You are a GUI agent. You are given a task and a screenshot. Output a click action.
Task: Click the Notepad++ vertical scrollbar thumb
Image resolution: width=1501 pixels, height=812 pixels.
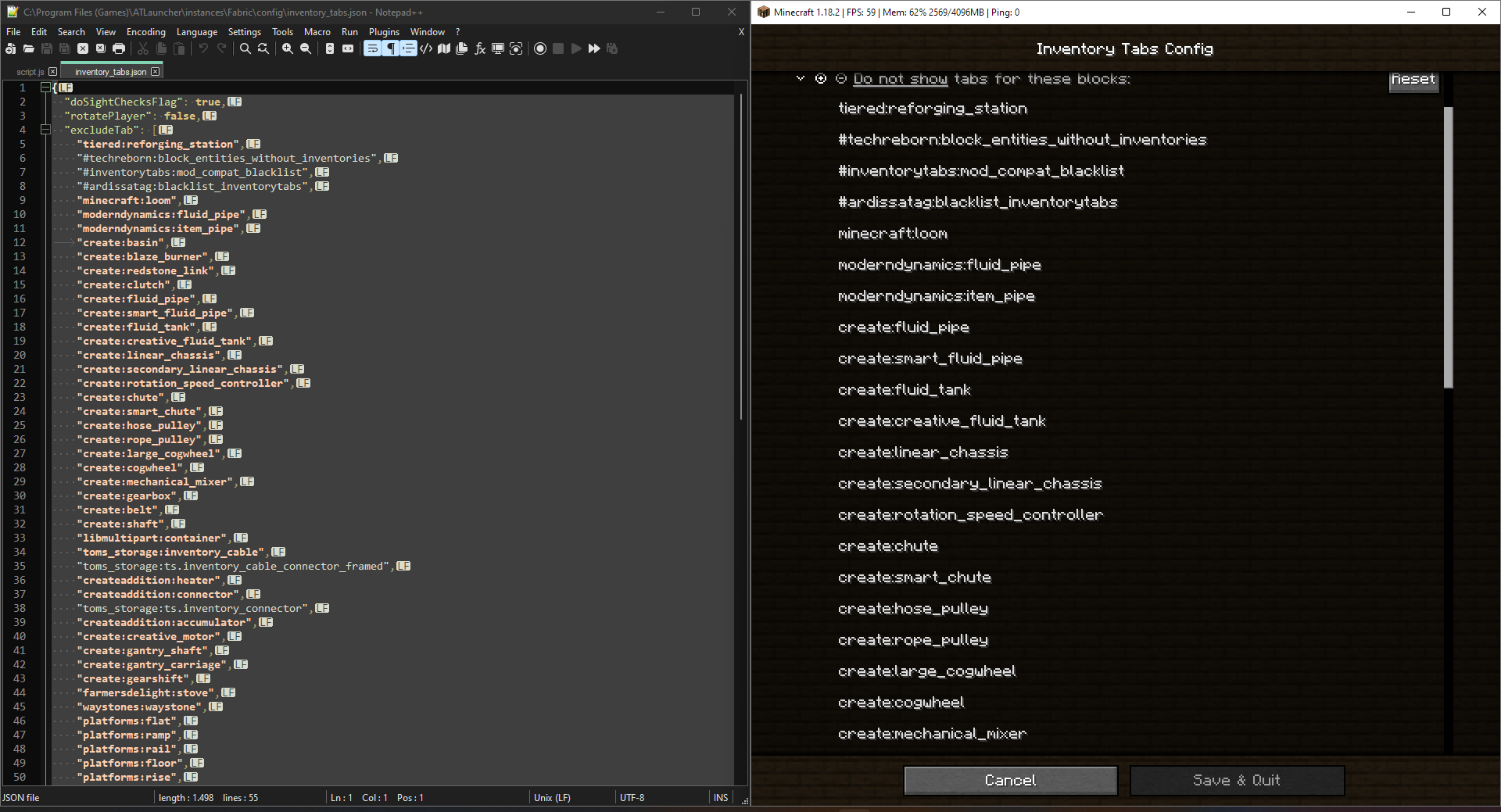(741, 258)
